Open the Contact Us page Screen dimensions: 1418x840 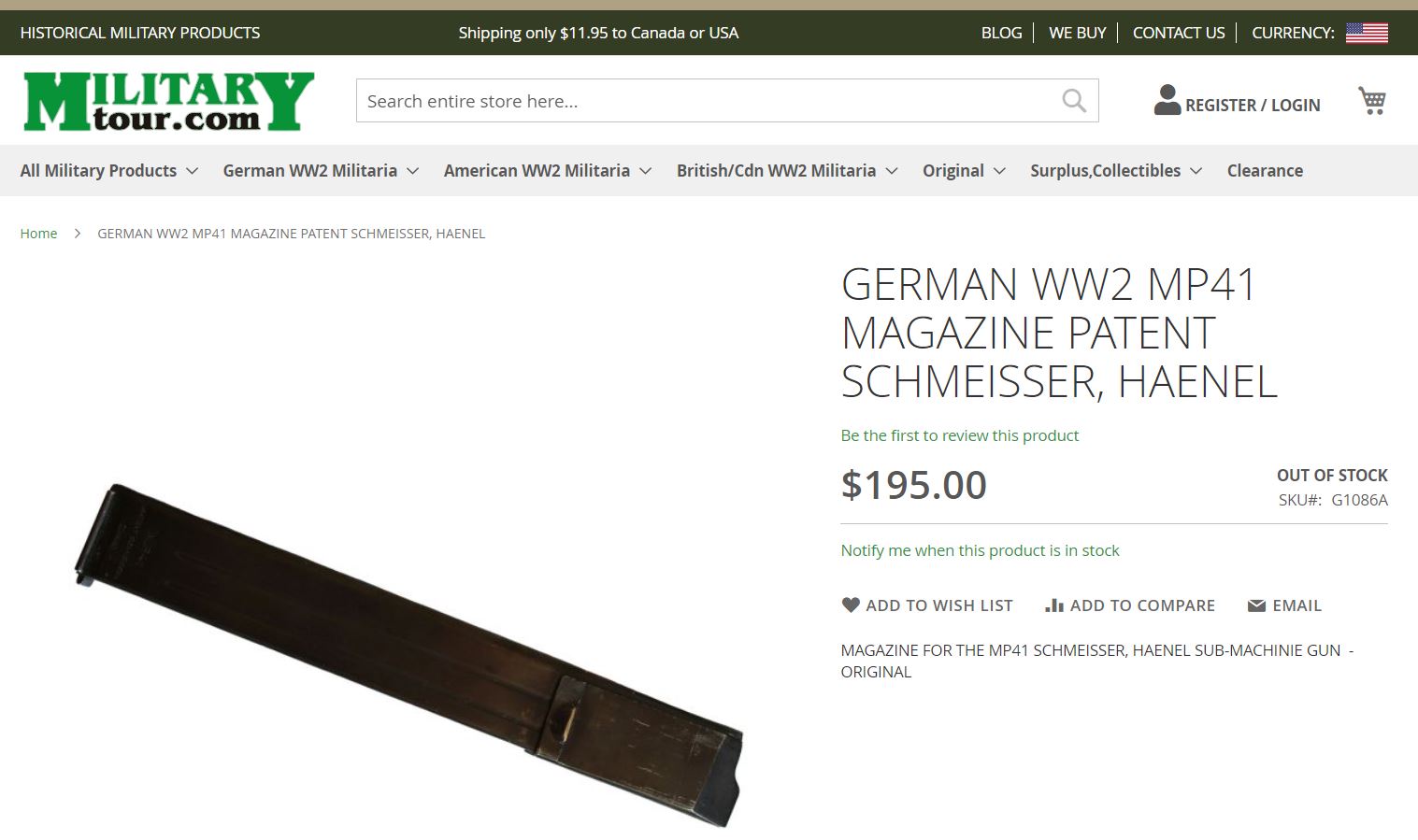point(1179,33)
